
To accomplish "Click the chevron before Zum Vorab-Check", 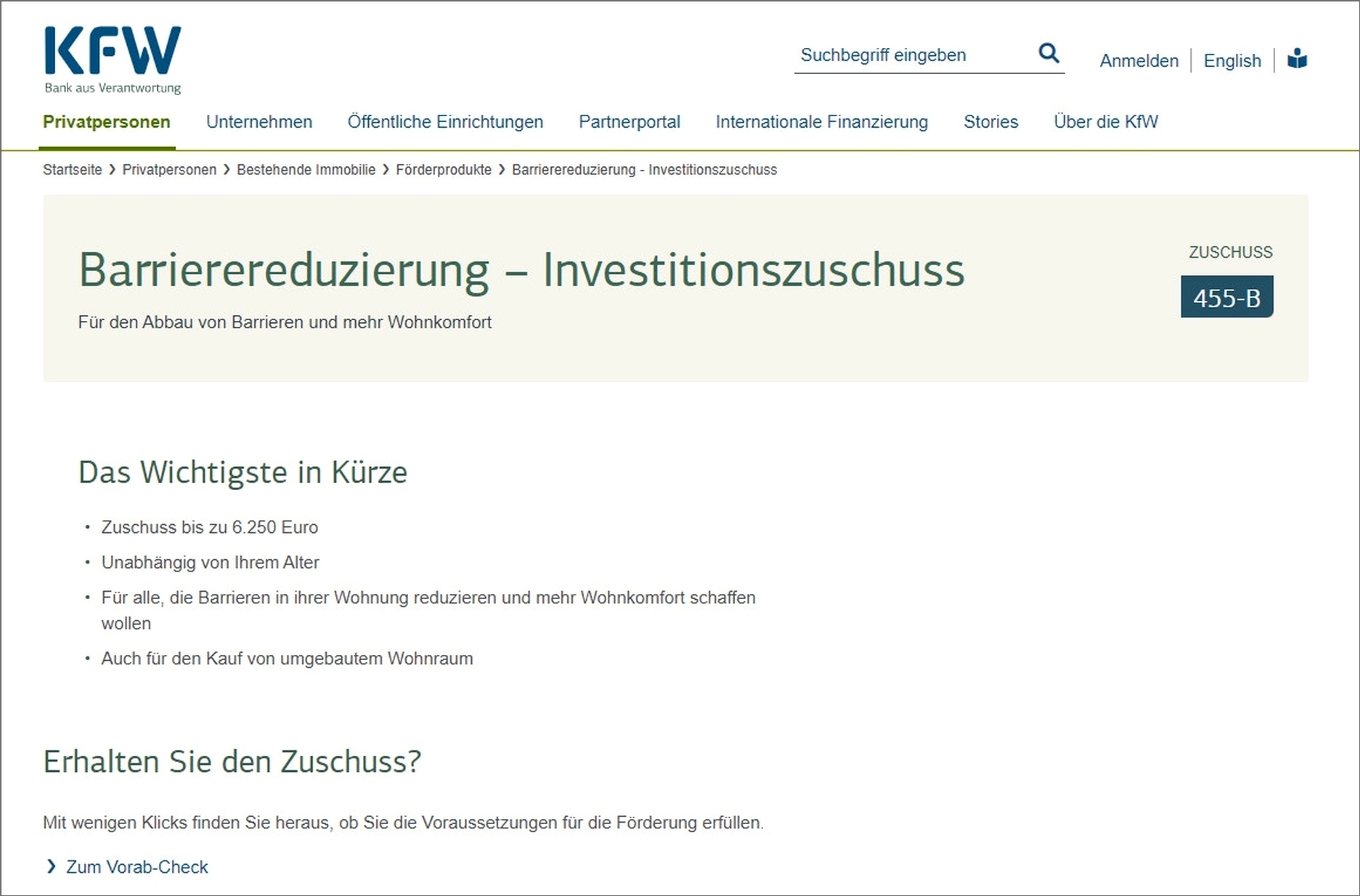I will [x=51, y=866].
